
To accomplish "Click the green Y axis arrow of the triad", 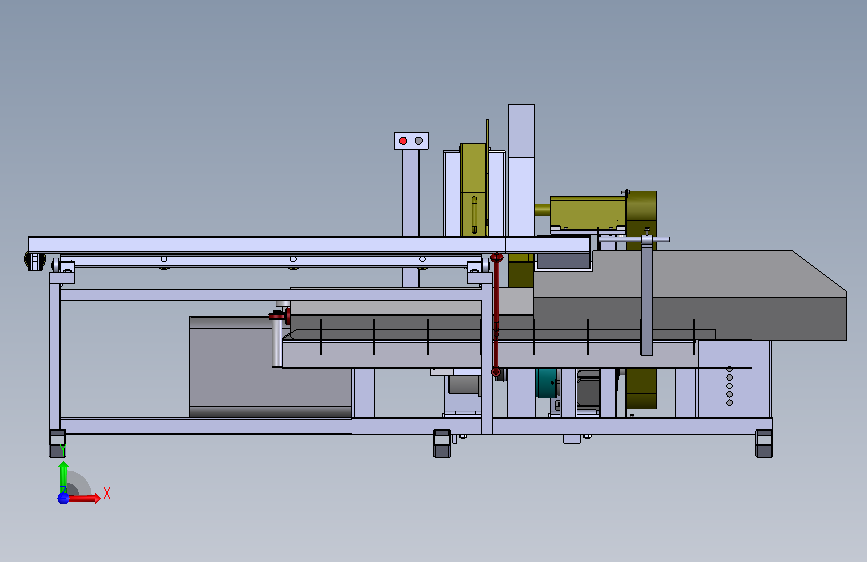I will (64, 477).
